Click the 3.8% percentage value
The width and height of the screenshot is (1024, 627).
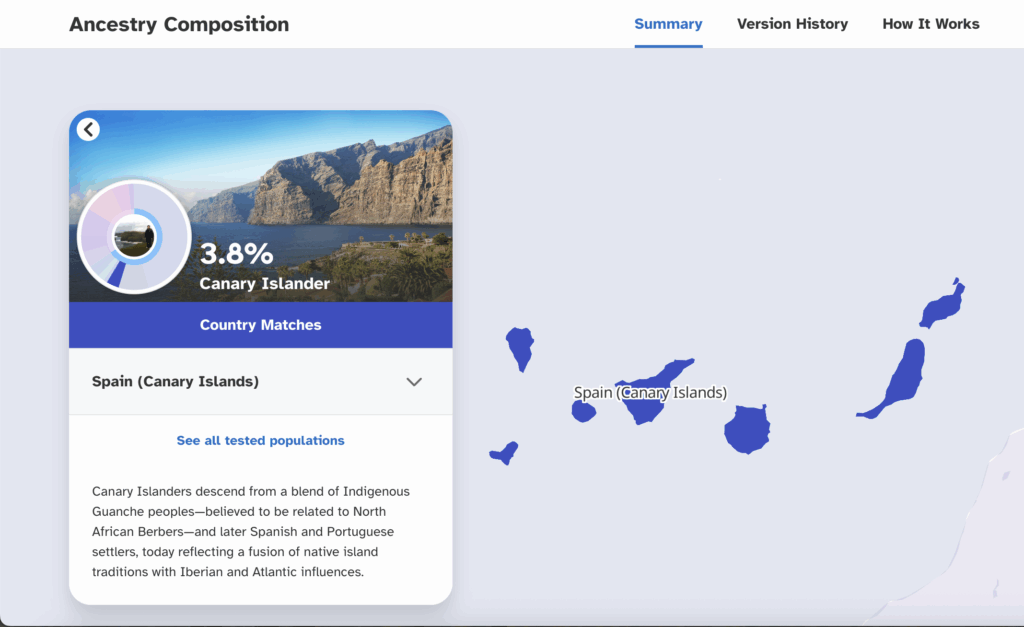coord(236,254)
